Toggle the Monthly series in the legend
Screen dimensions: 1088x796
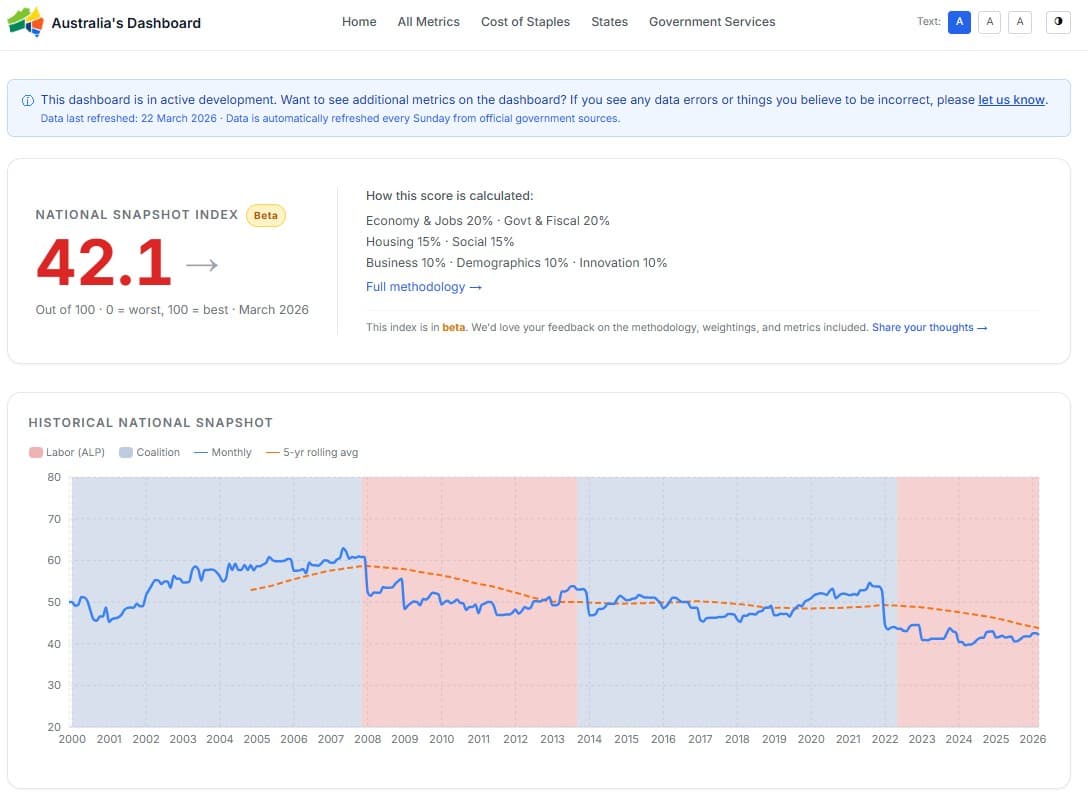[x=223, y=452]
